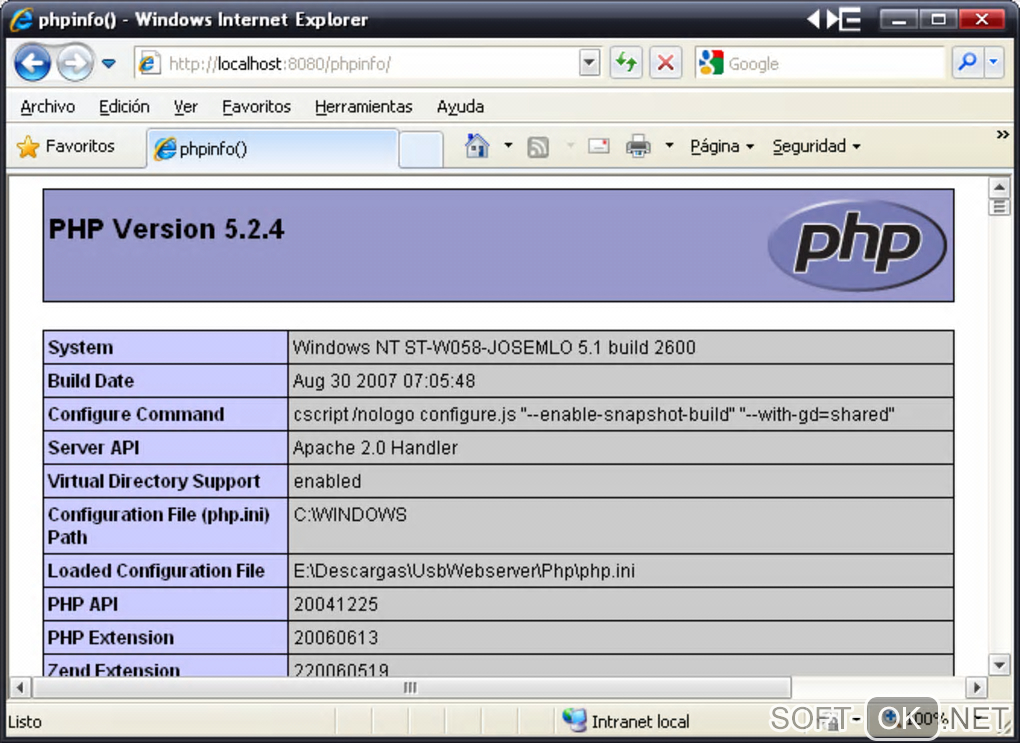Click the Internet Explorer title bar icon
This screenshot has width=1020, height=743.
pos(21,20)
